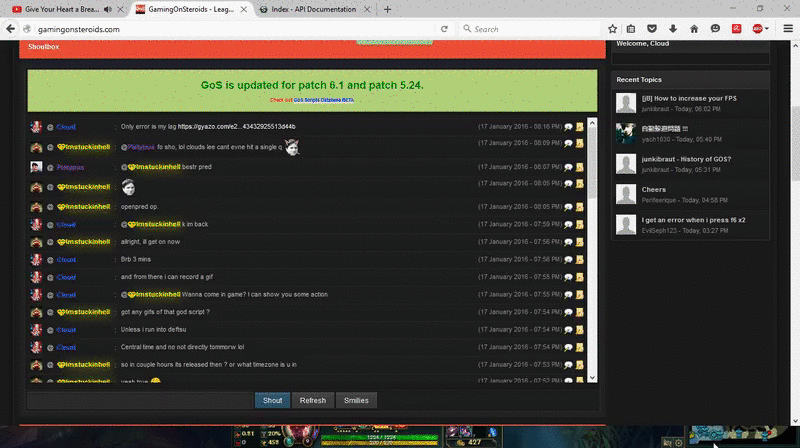Open the bookmarks list icon
Image resolution: width=800 pixels, height=448 pixels.
631,29
